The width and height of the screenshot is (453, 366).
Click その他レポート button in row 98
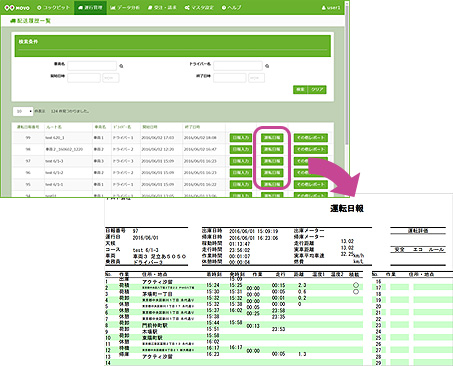(x=310, y=149)
